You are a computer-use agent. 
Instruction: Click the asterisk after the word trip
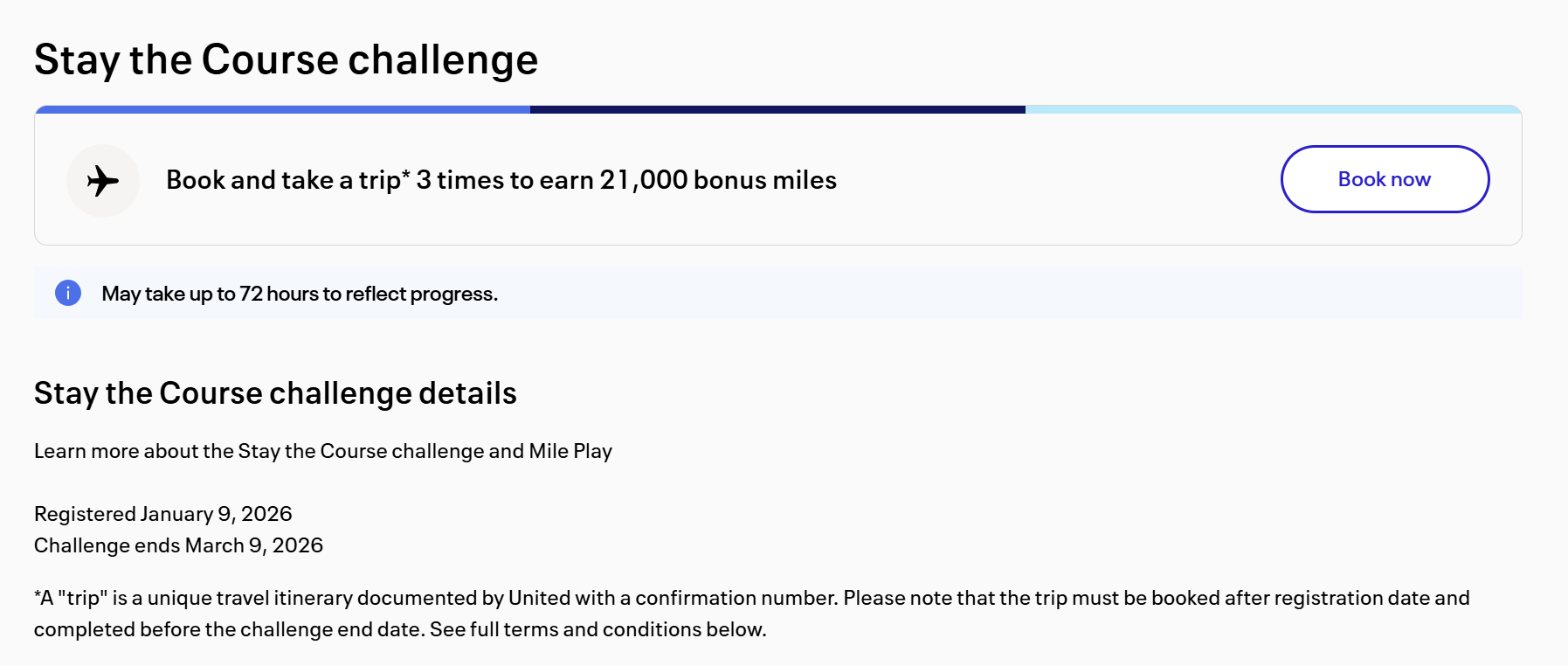(406, 175)
